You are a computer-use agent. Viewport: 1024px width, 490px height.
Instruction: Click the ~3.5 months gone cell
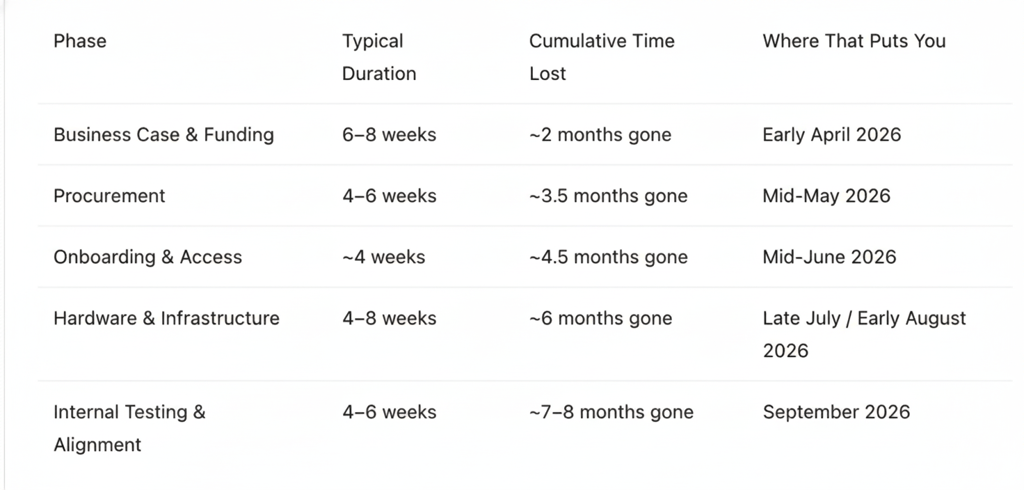[x=608, y=196]
